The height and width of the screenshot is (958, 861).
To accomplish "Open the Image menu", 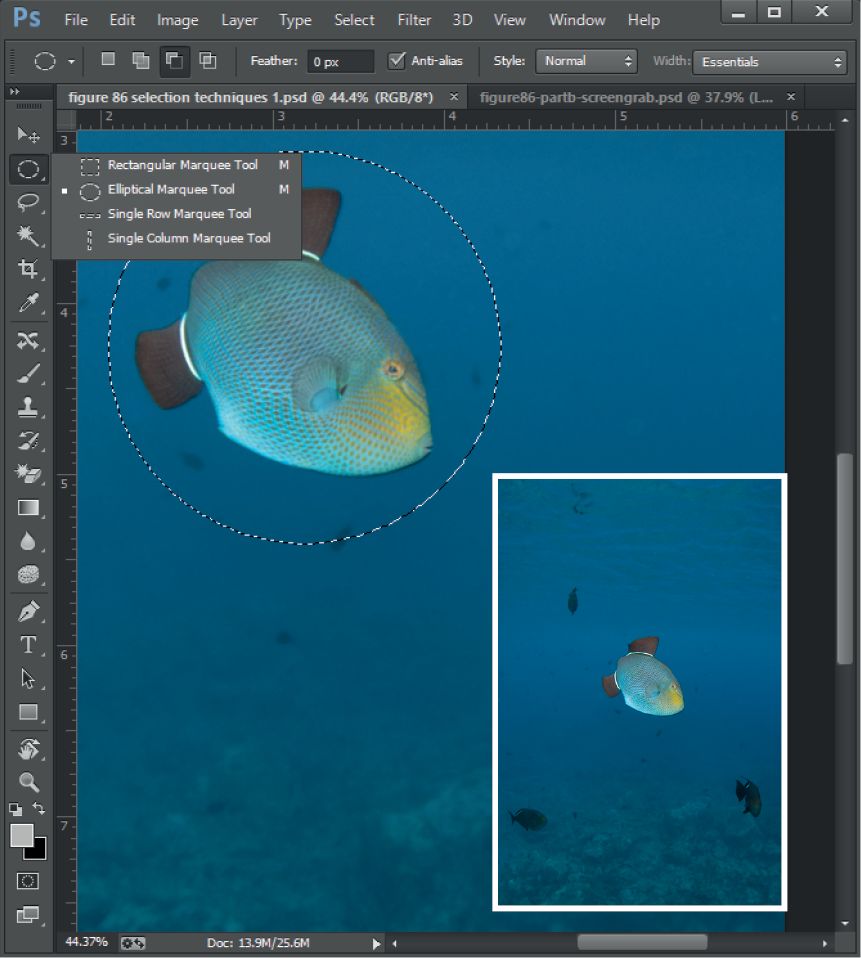I will [x=178, y=20].
